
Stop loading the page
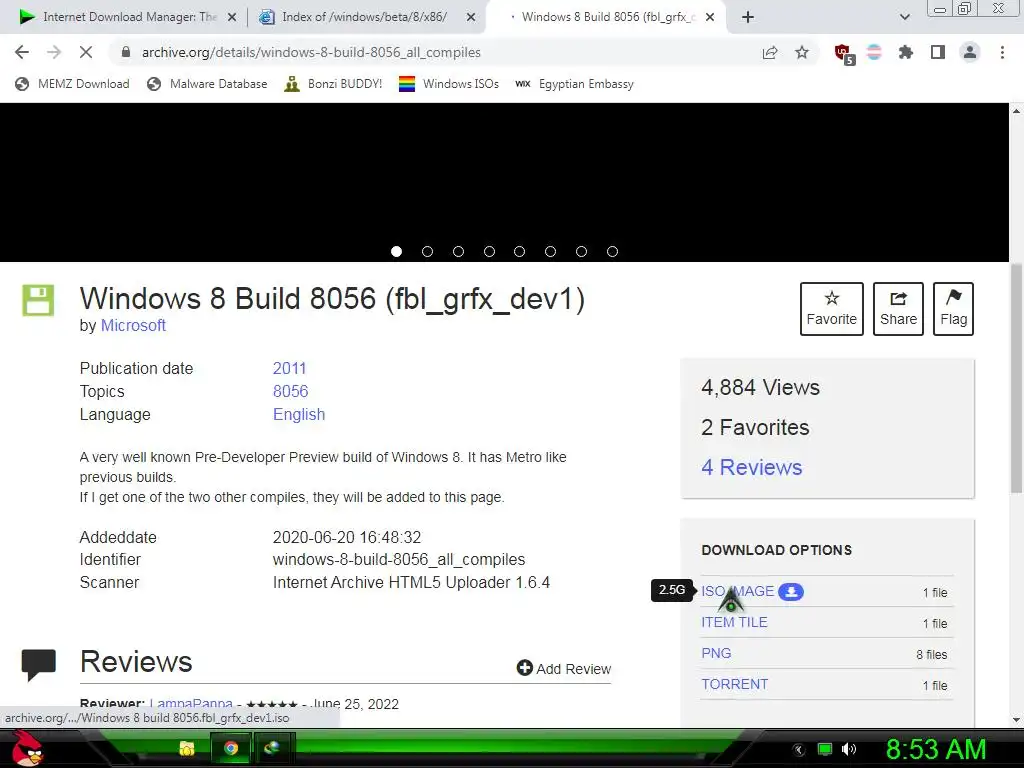tap(86, 52)
